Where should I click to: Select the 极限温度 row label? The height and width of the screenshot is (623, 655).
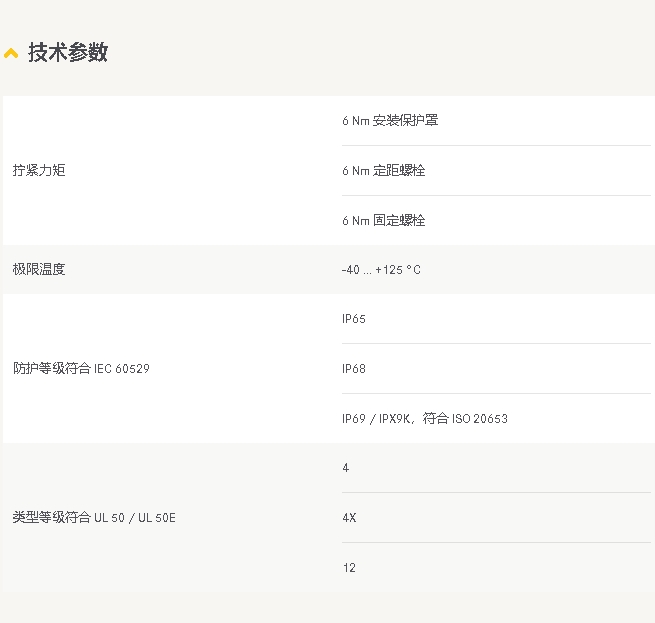click(x=39, y=270)
